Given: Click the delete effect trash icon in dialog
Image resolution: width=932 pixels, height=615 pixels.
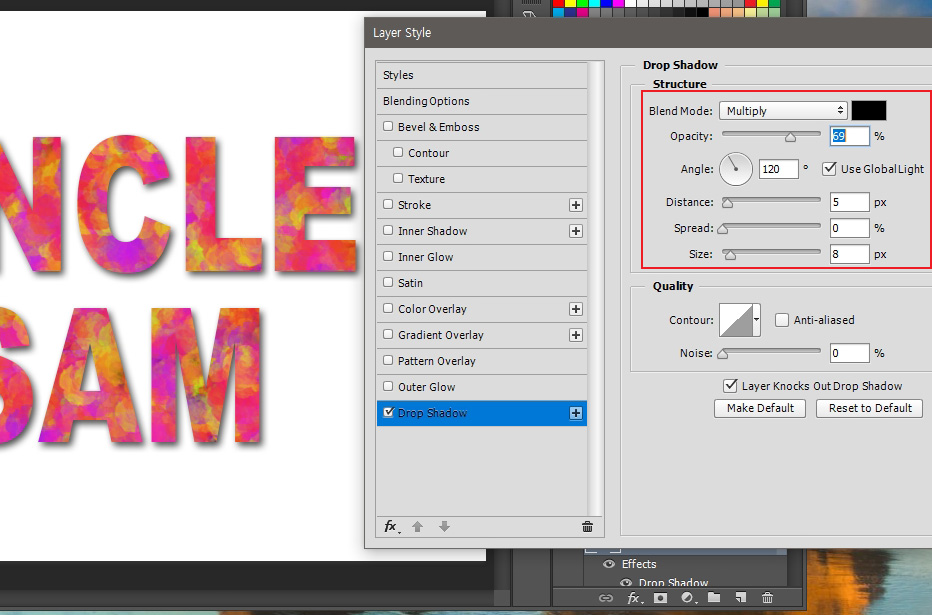Looking at the screenshot, I should 587,526.
